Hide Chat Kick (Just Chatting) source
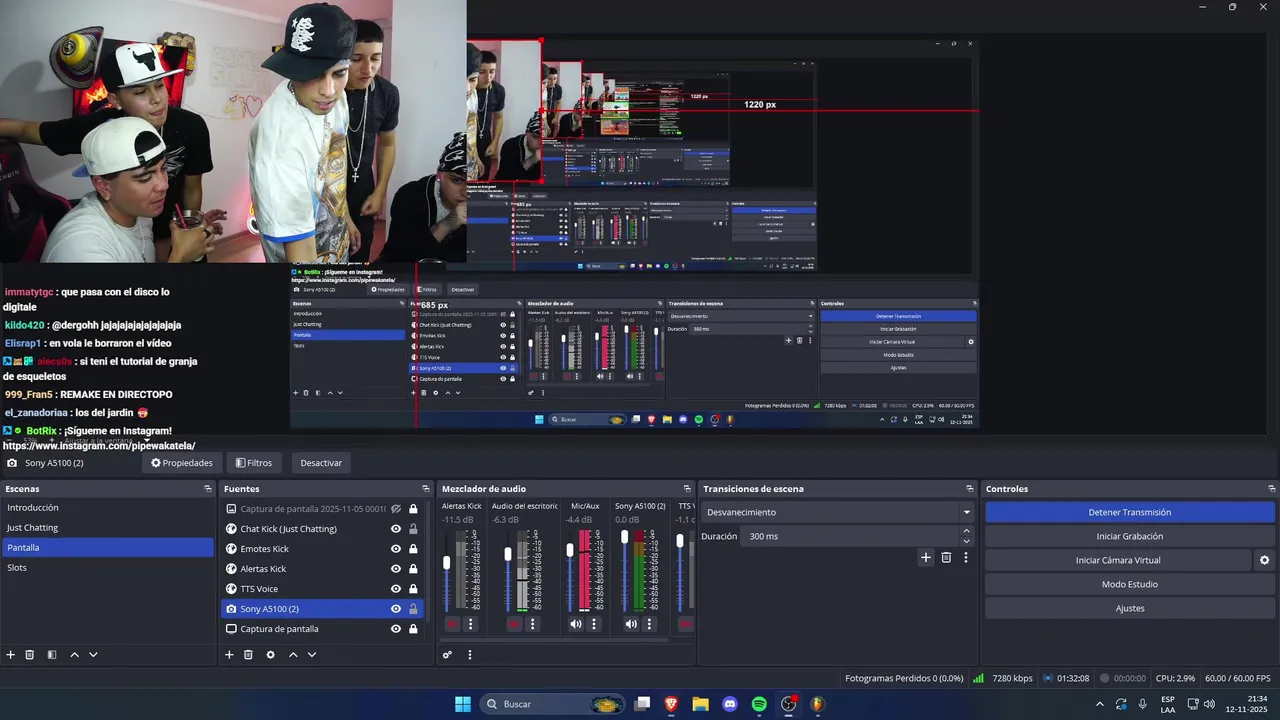Image resolution: width=1280 pixels, height=720 pixels. [x=396, y=529]
